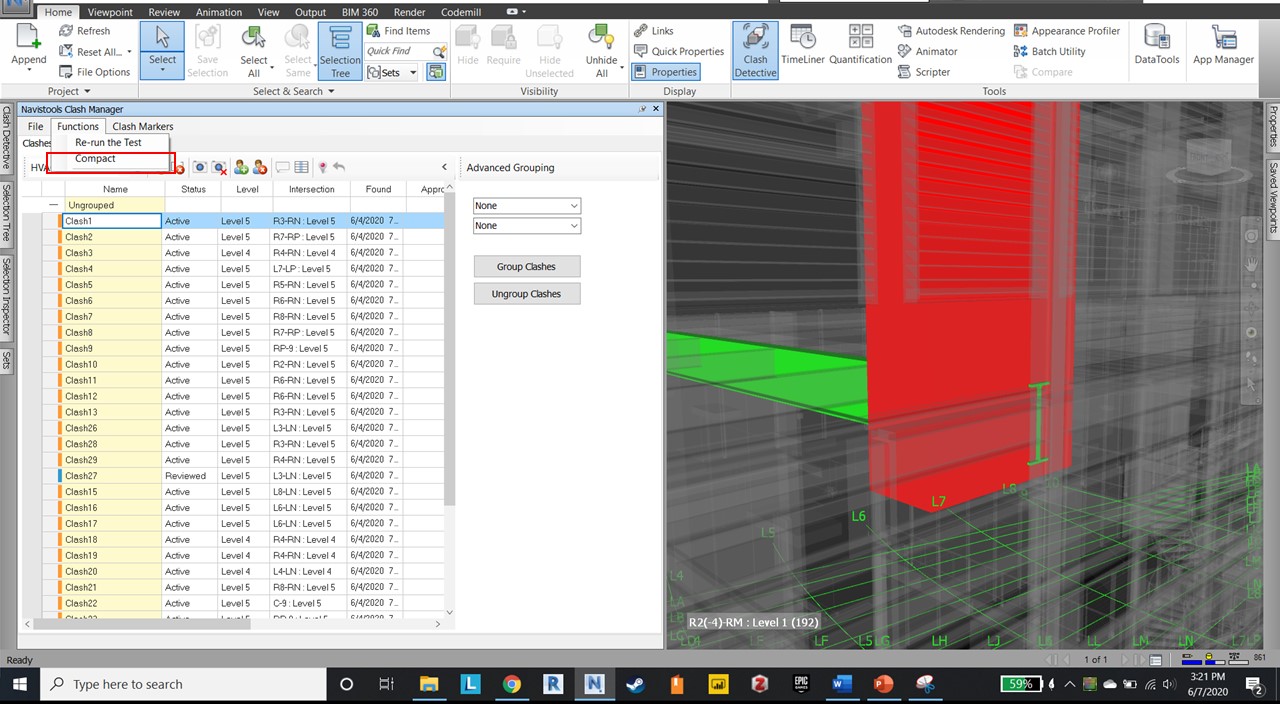Click the location pin marker icon
This screenshot has height=720, width=1280.
tap(322, 167)
